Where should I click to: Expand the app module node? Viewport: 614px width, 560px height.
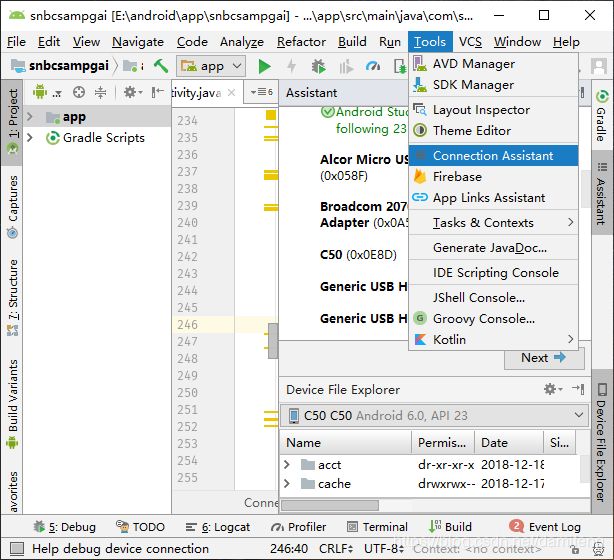pyautogui.click(x=30, y=117)
